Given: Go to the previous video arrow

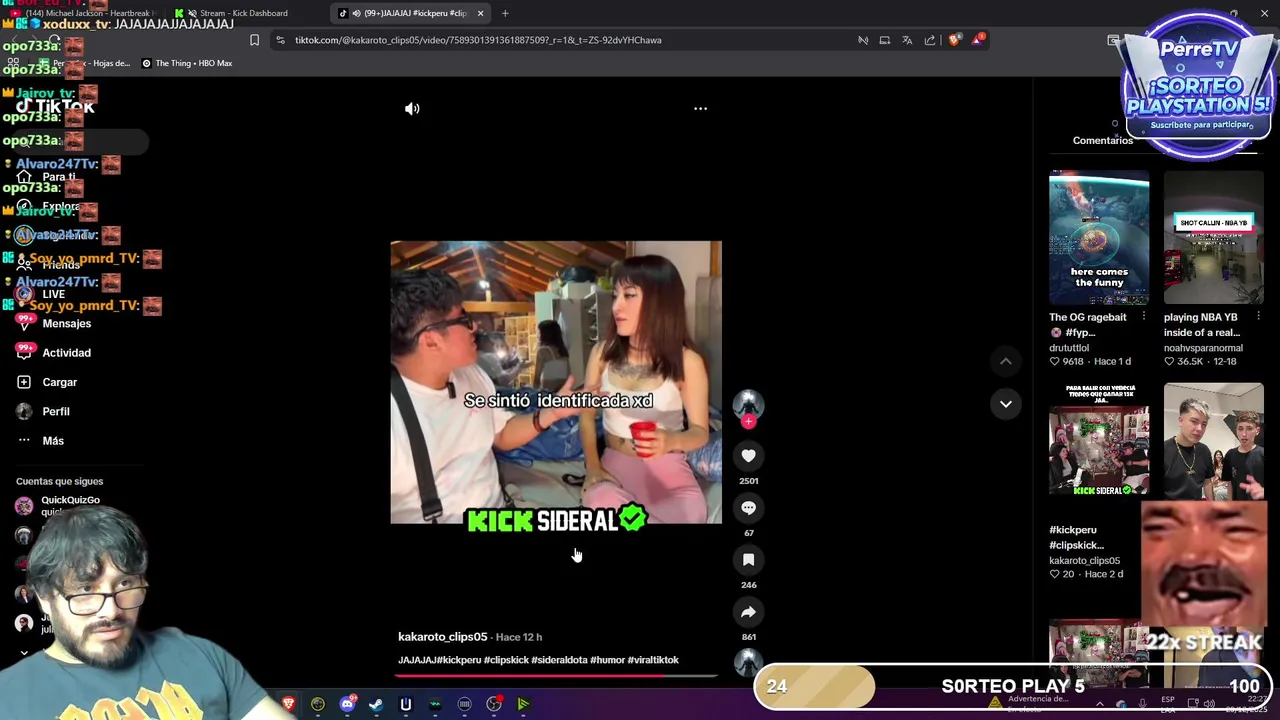Looking at the screenshot, I should pyautogui.click(x=1006, y=361).
